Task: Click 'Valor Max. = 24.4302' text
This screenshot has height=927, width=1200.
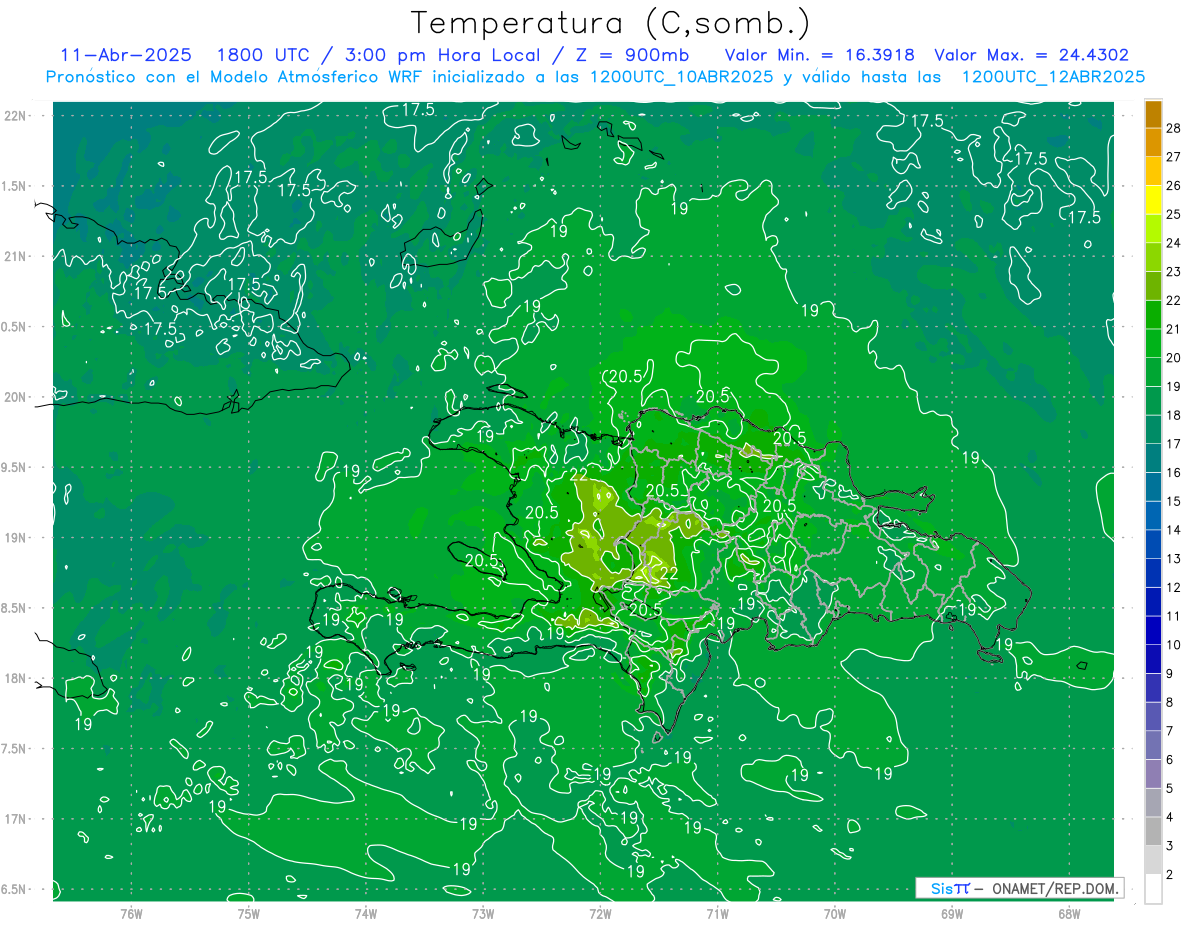Action: (x=1032, y=55)
